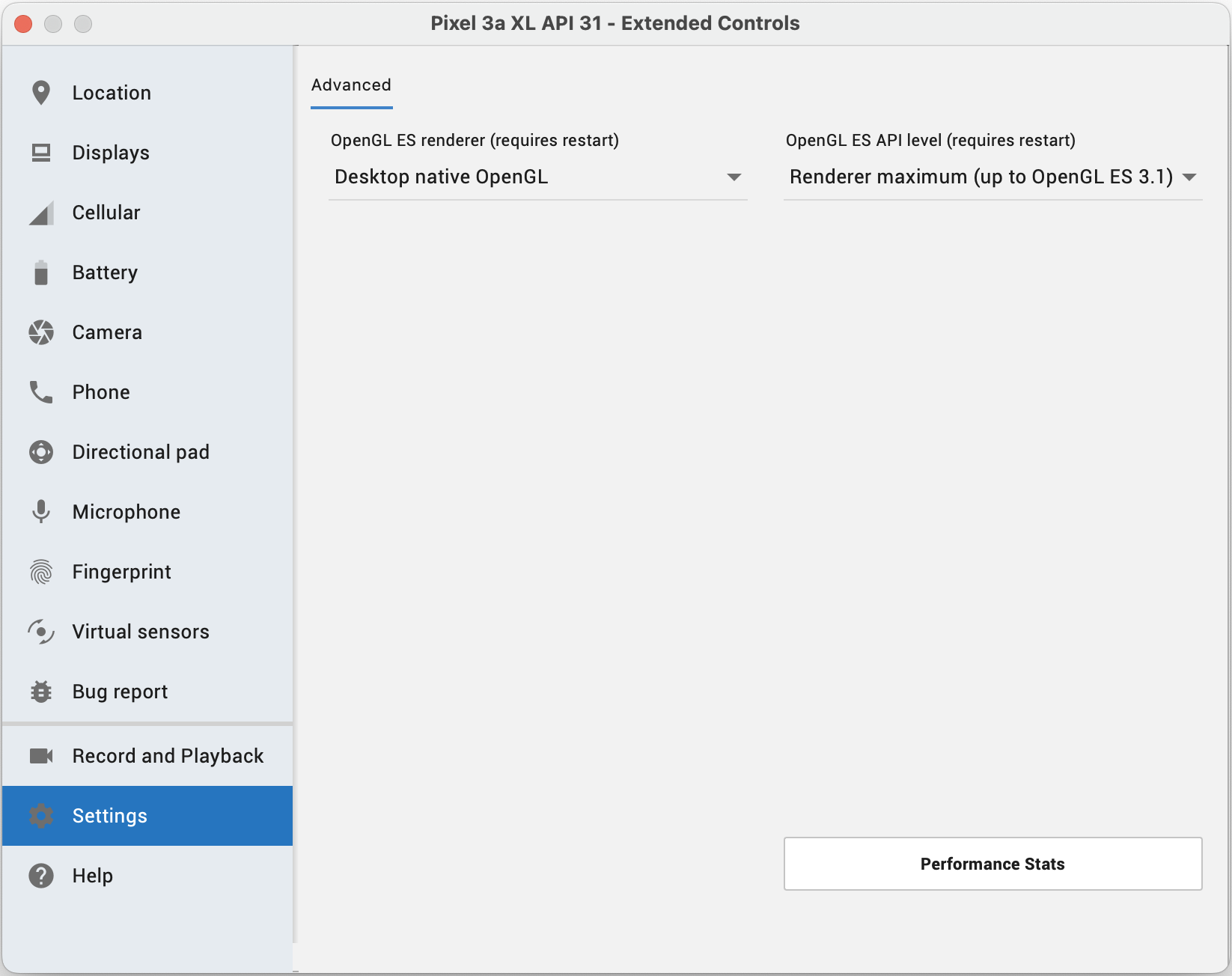Image resolution: width=1232 pixels, height=976 pixels.
Task: Click the Phone handset icon
Action: 41,392
